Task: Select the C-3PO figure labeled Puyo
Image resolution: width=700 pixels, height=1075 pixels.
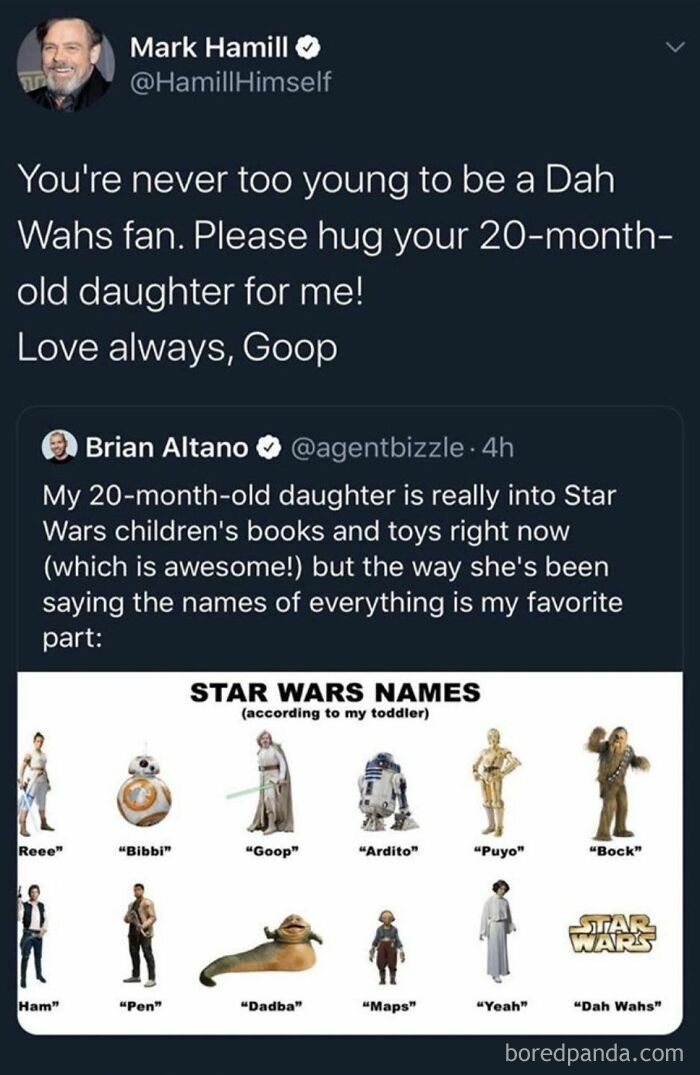Action: coord(495,780)
